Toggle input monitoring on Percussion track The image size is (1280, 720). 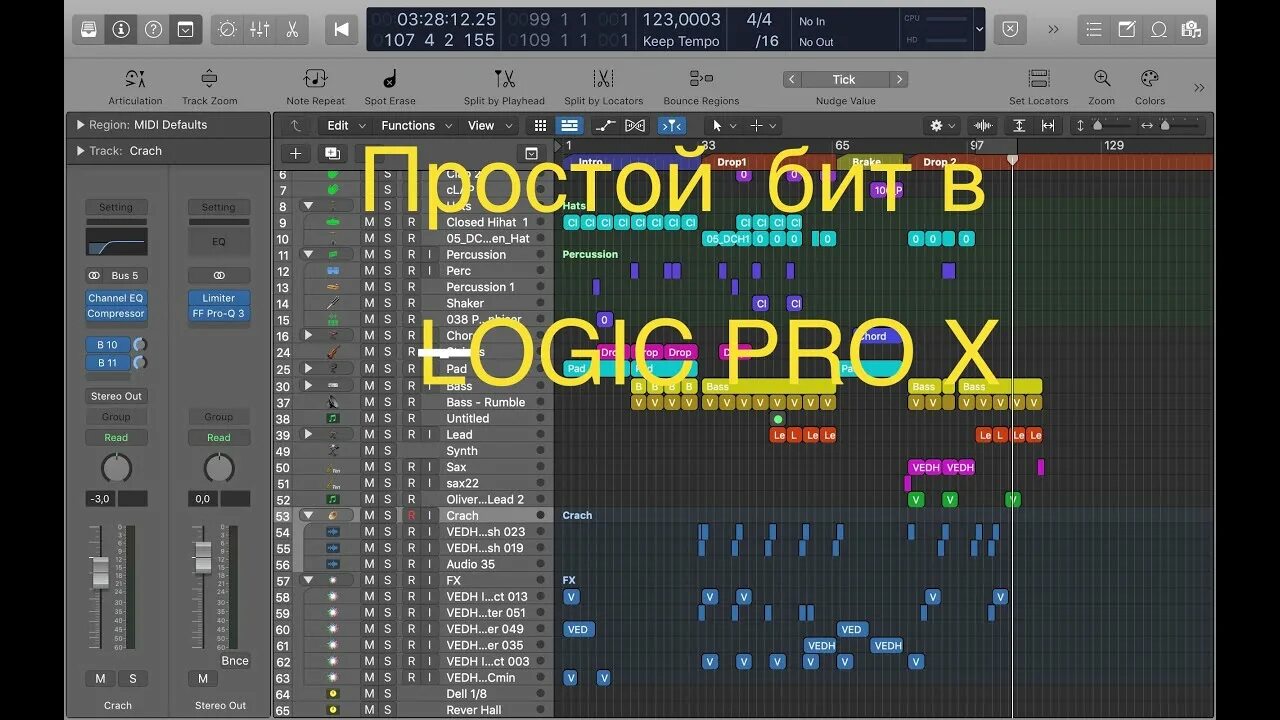pos(430,254)
